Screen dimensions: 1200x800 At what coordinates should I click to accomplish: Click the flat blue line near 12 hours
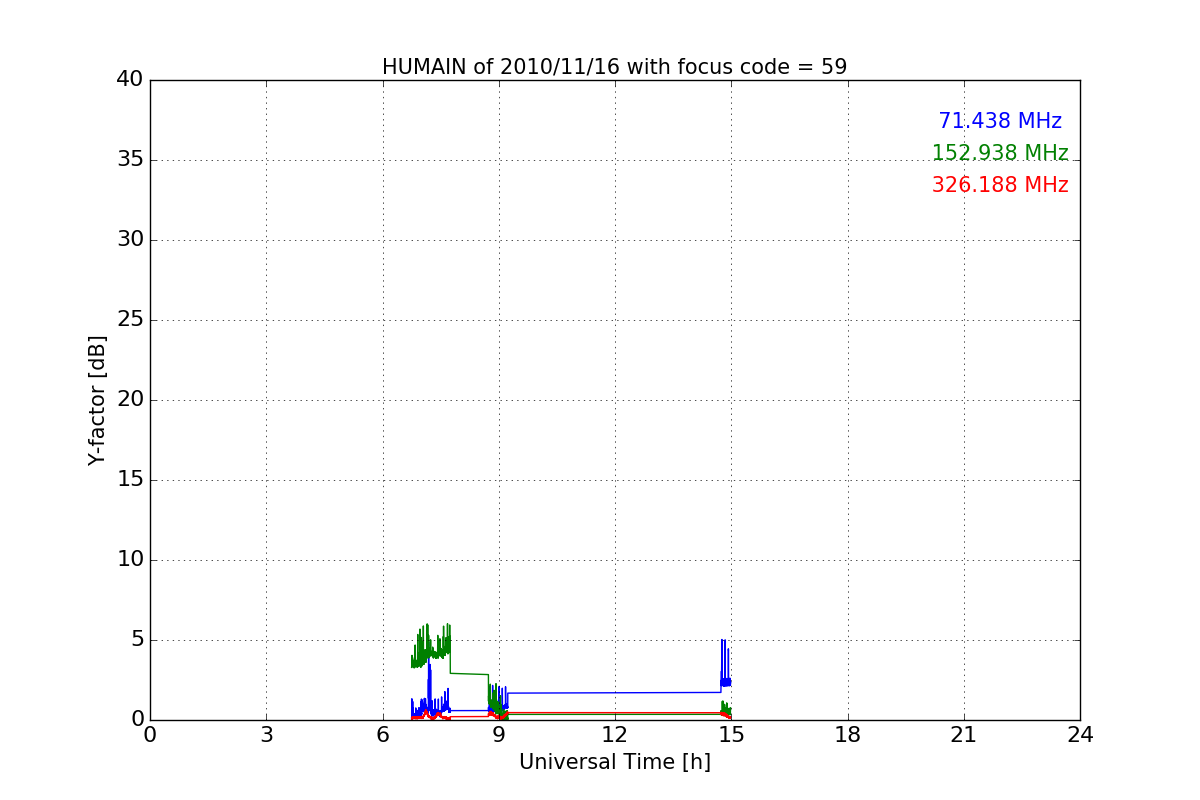click(x=614, y=692)
